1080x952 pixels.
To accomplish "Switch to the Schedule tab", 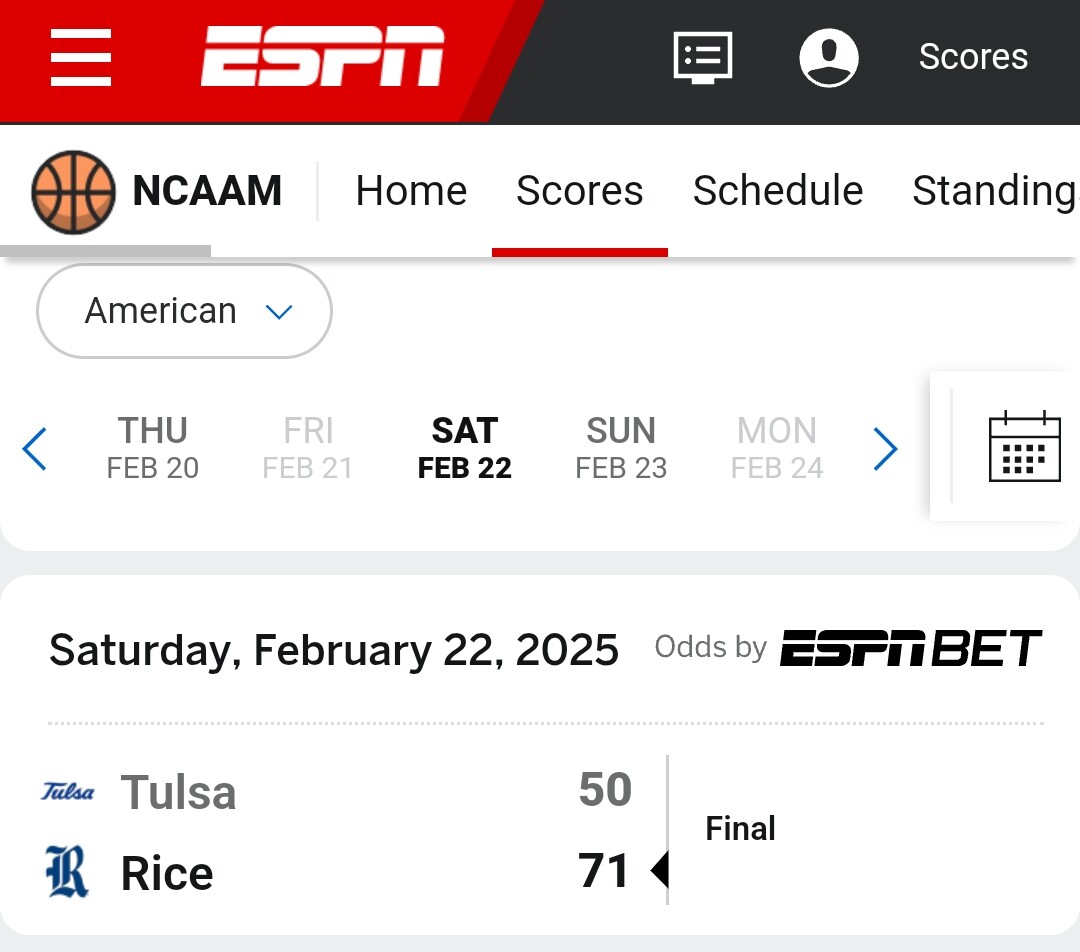I will pos(778,191).
